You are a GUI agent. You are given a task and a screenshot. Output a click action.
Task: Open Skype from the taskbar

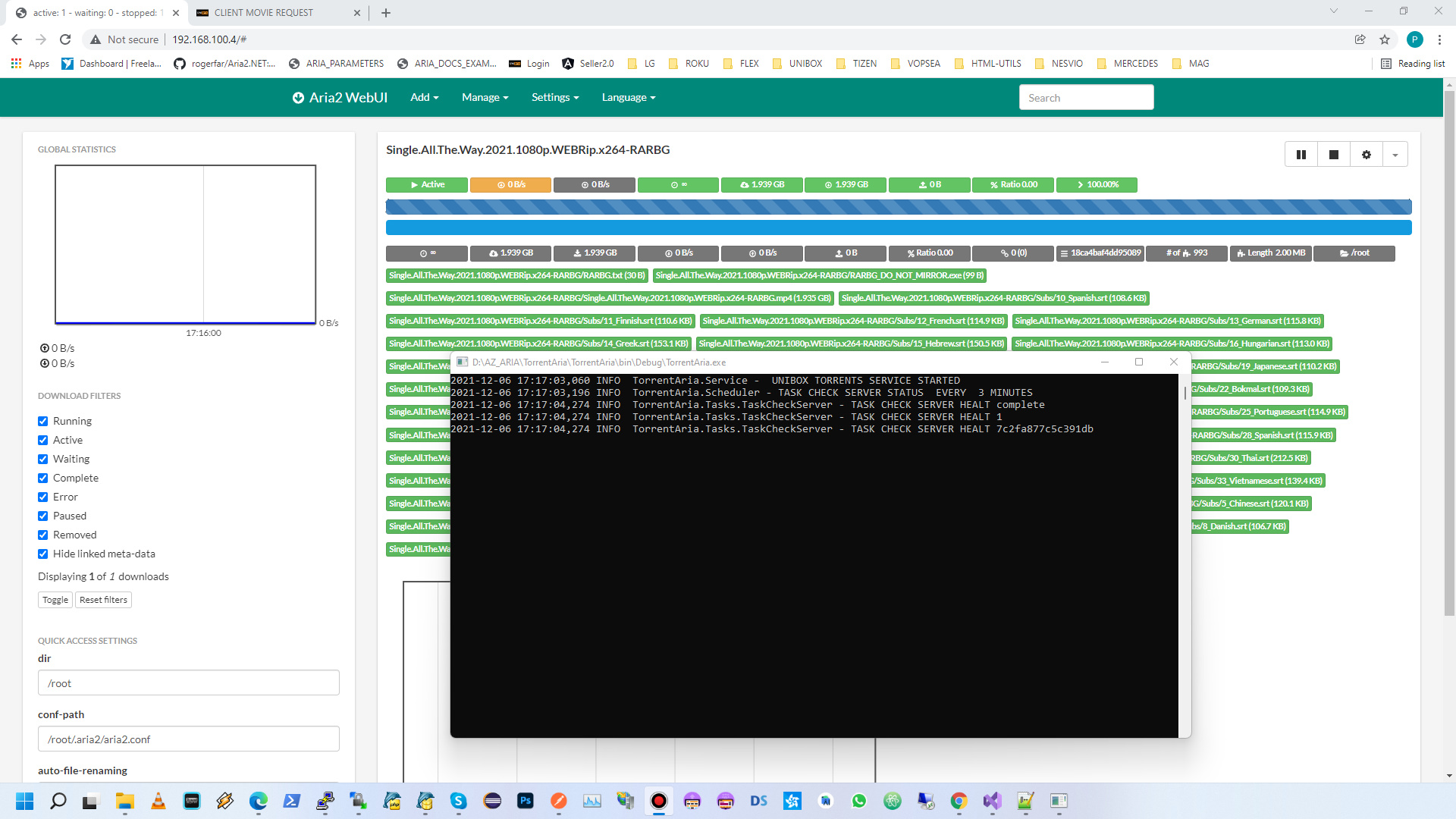(458, 801)
